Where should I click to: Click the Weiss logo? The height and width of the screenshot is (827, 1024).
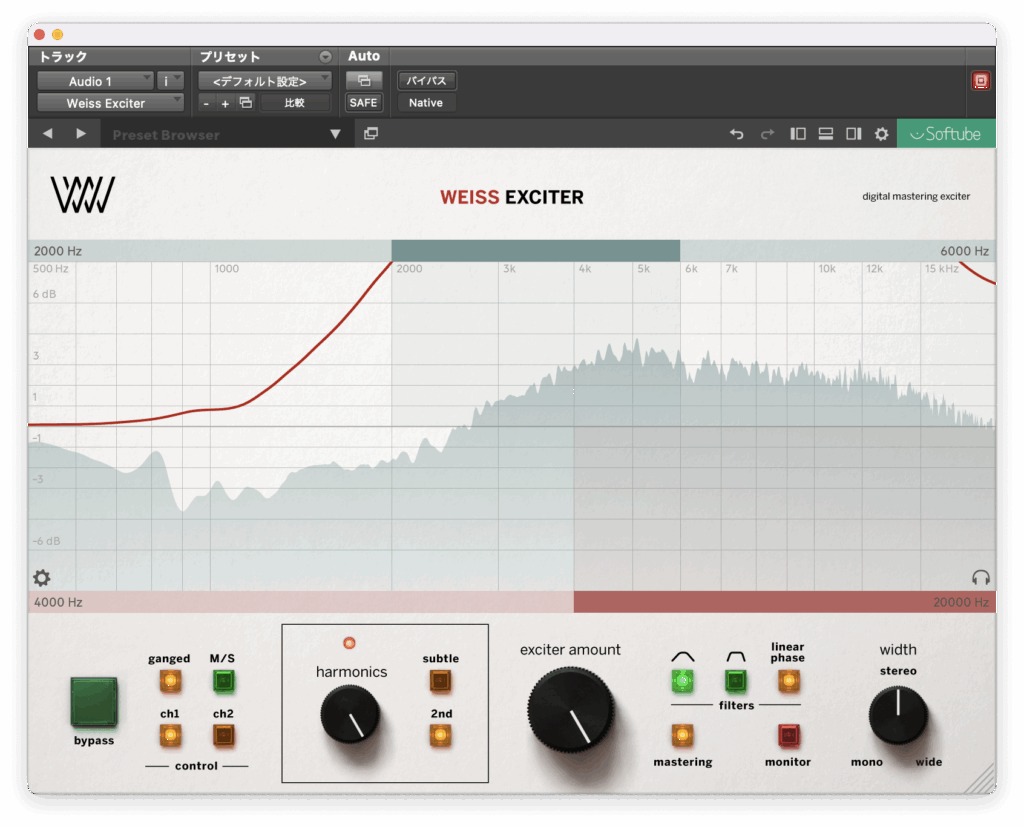click(x=83, y=195)
